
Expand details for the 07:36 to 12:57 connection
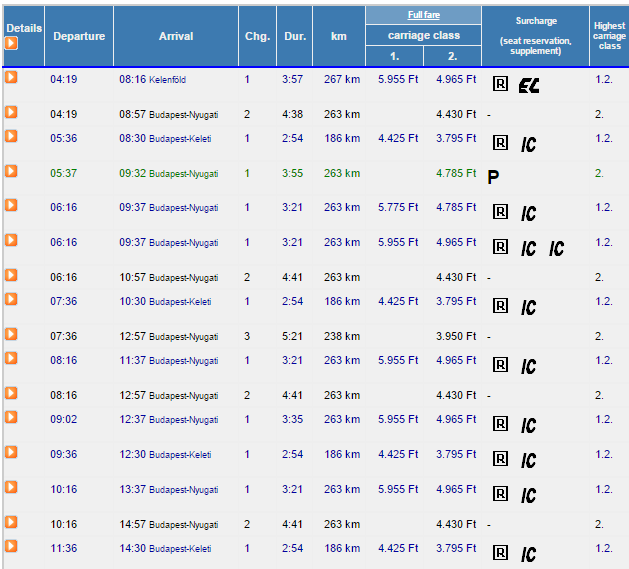(11, 334)
